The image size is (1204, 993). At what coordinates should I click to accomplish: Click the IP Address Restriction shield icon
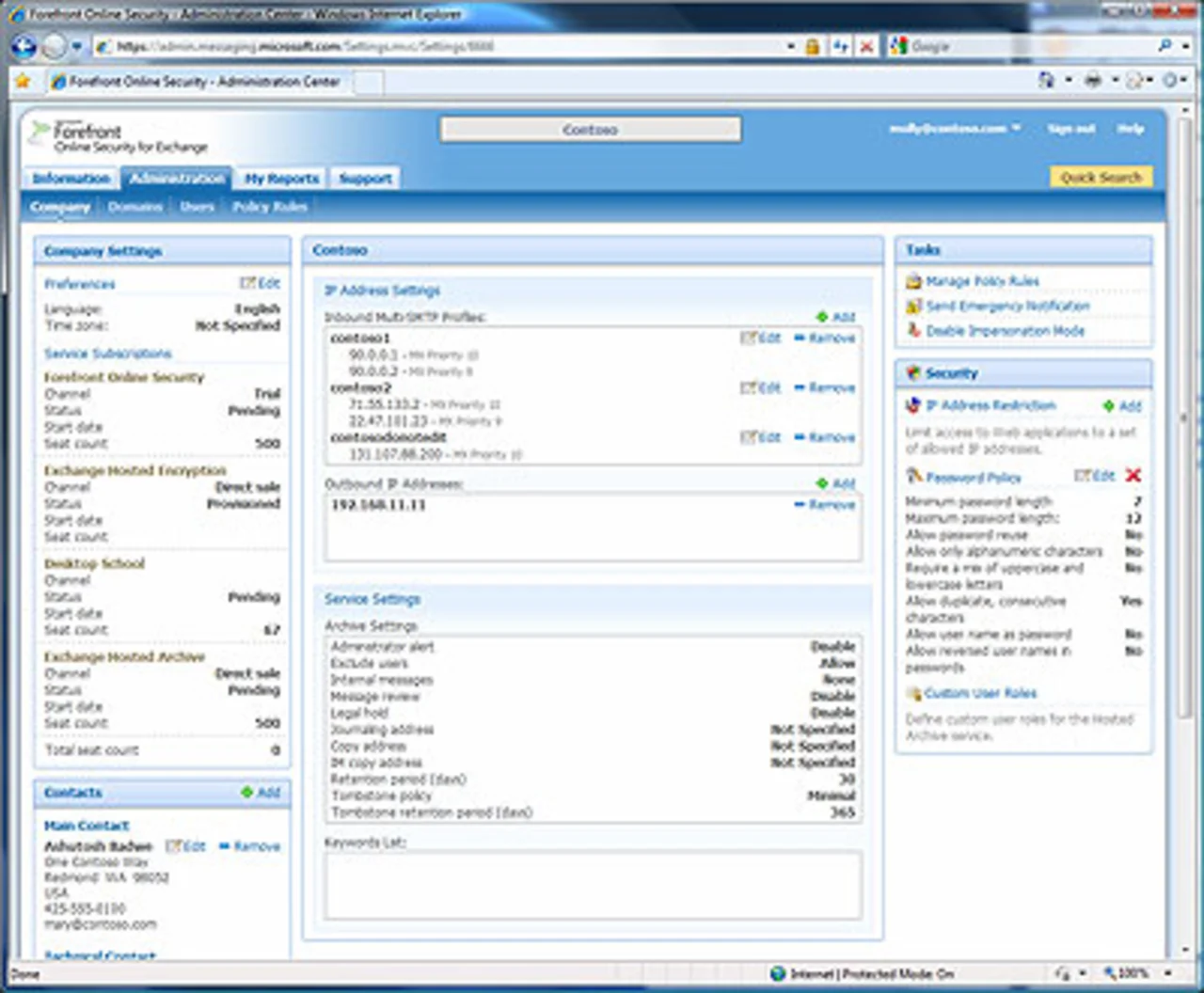coord(912,405)
